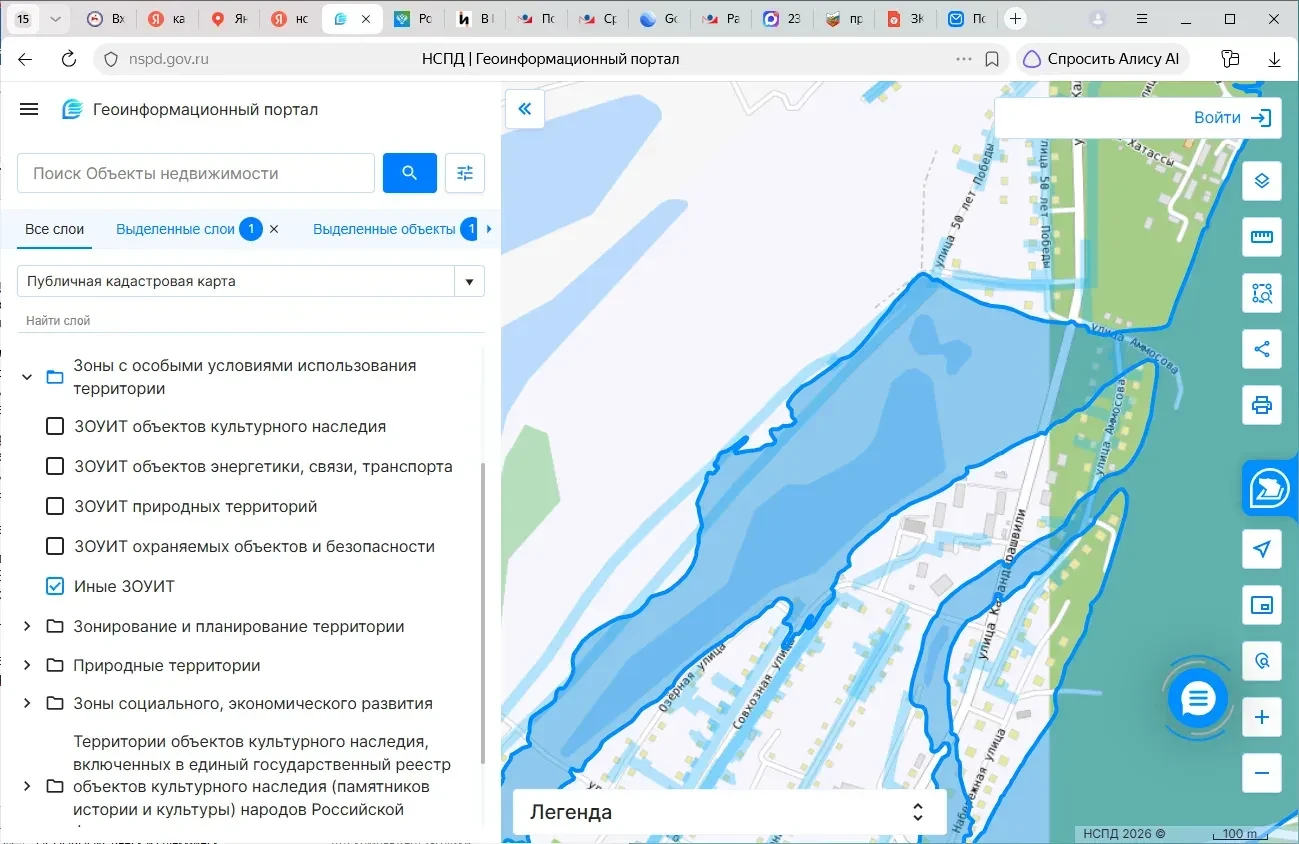Screen dimensions: 1299x844
Task: Bookmark this page in address bar
Action: [x=992, y=59]
